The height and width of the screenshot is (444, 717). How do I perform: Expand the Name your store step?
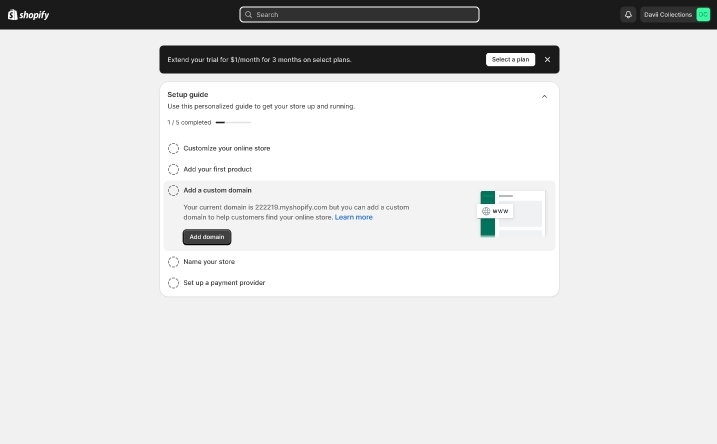click(x=209, y=262)
